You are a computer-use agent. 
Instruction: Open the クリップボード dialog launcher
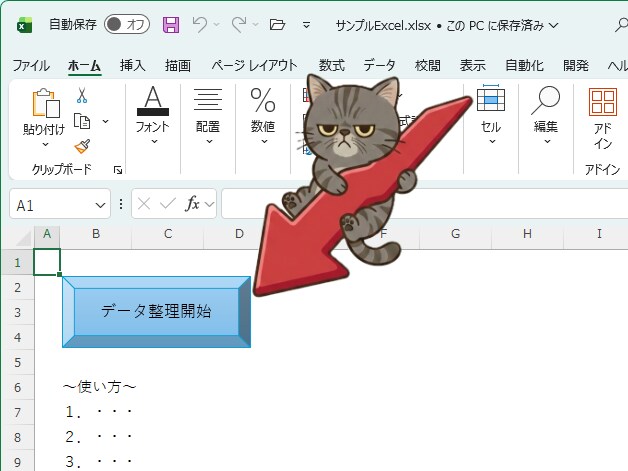(118, 170)
